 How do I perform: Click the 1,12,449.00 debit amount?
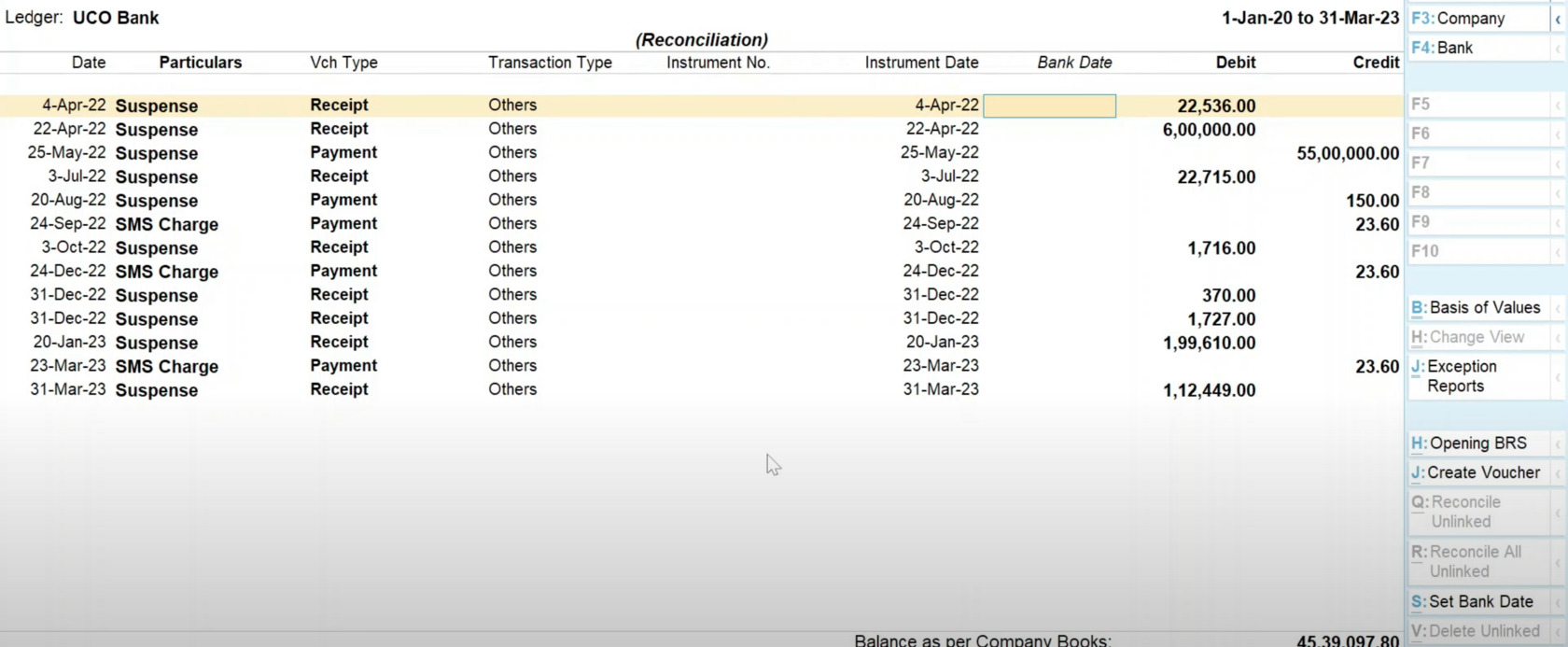pyautogui.click(x=1209, y=390)
